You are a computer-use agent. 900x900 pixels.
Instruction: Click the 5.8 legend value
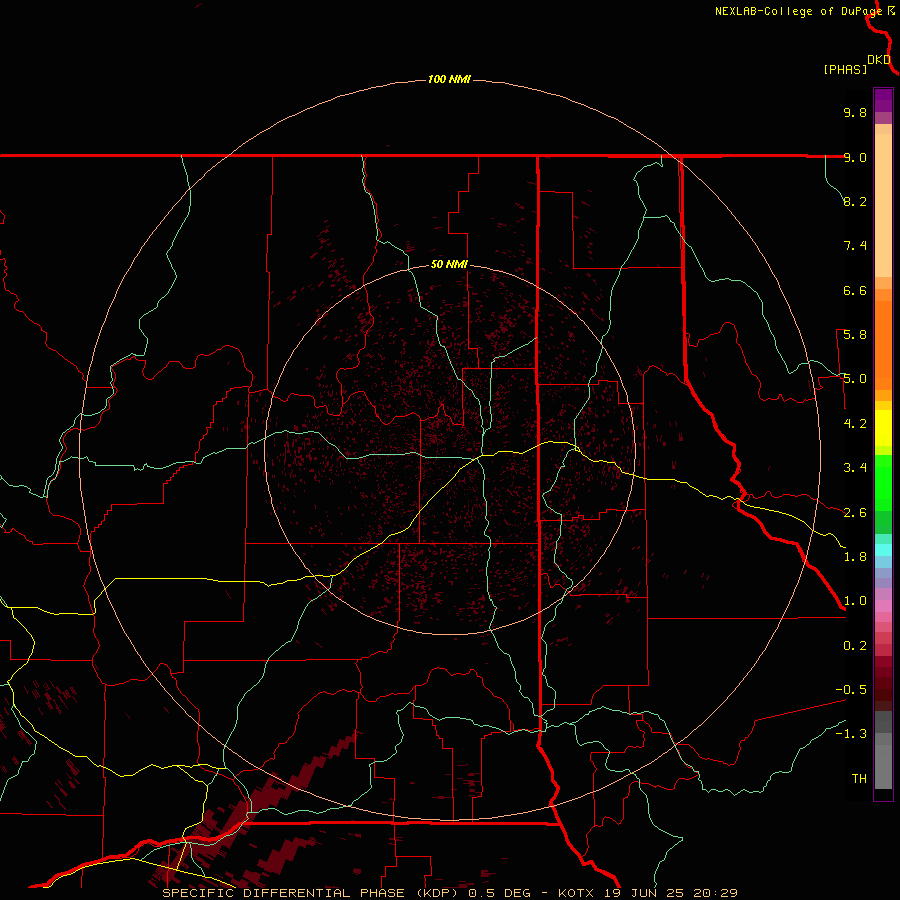click(x=855, y=335)
